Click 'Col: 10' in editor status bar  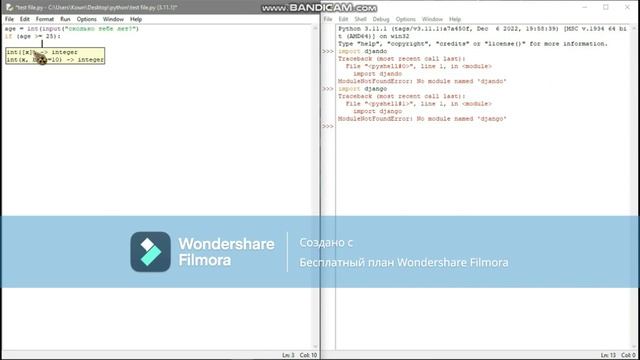pyautogui.click(x=308, y=355)
